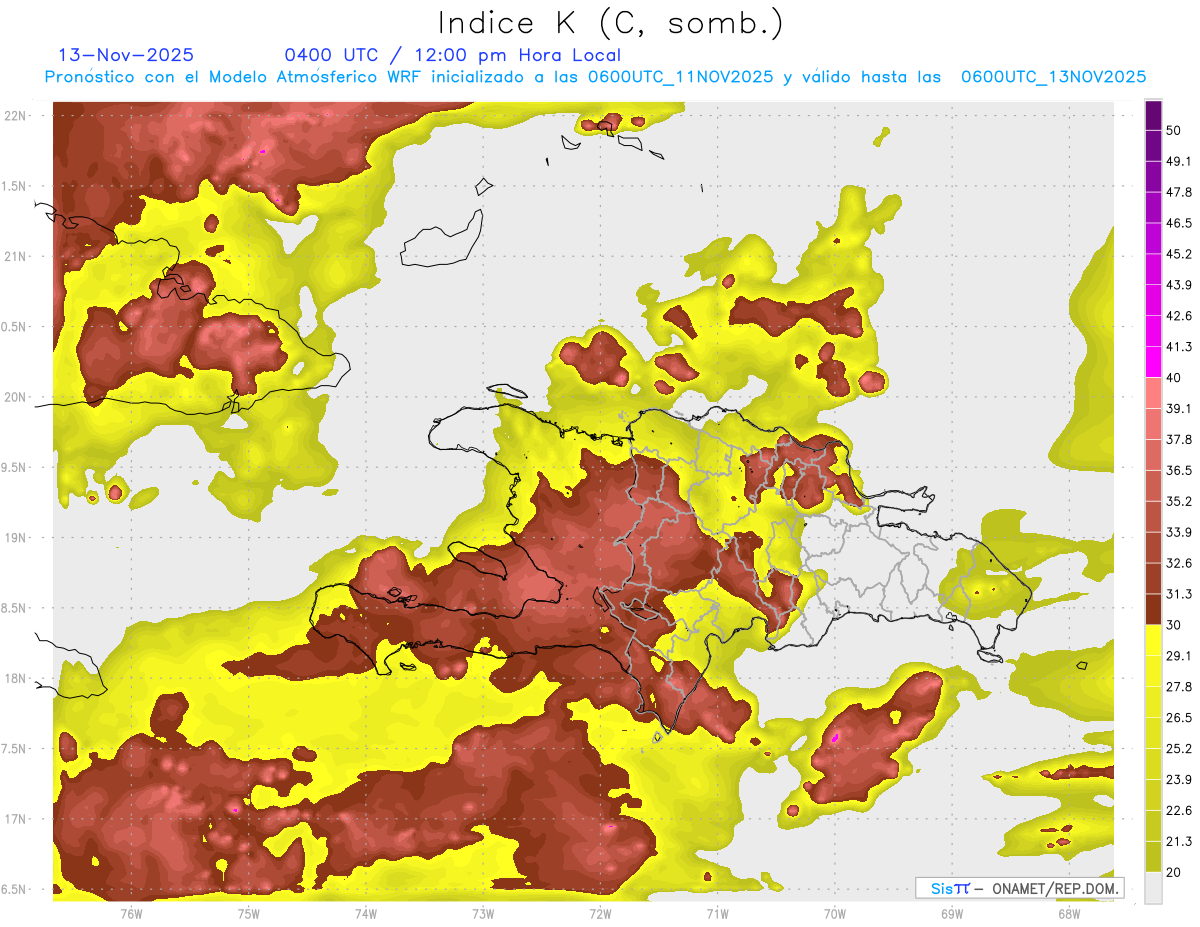Screen dimensions: 1200x927
Task: Click the latitude label "20N"
Action: point(17,397)
